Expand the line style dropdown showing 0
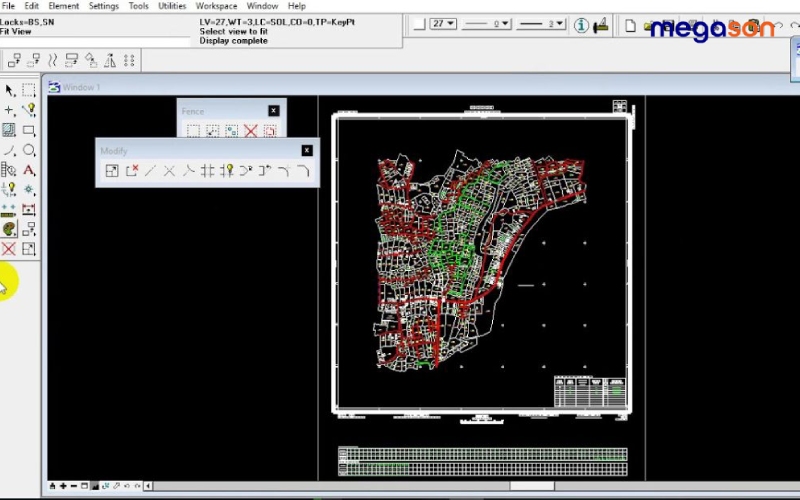The height and width of the screenshot is (500, 800). click(x=506, y=24)
